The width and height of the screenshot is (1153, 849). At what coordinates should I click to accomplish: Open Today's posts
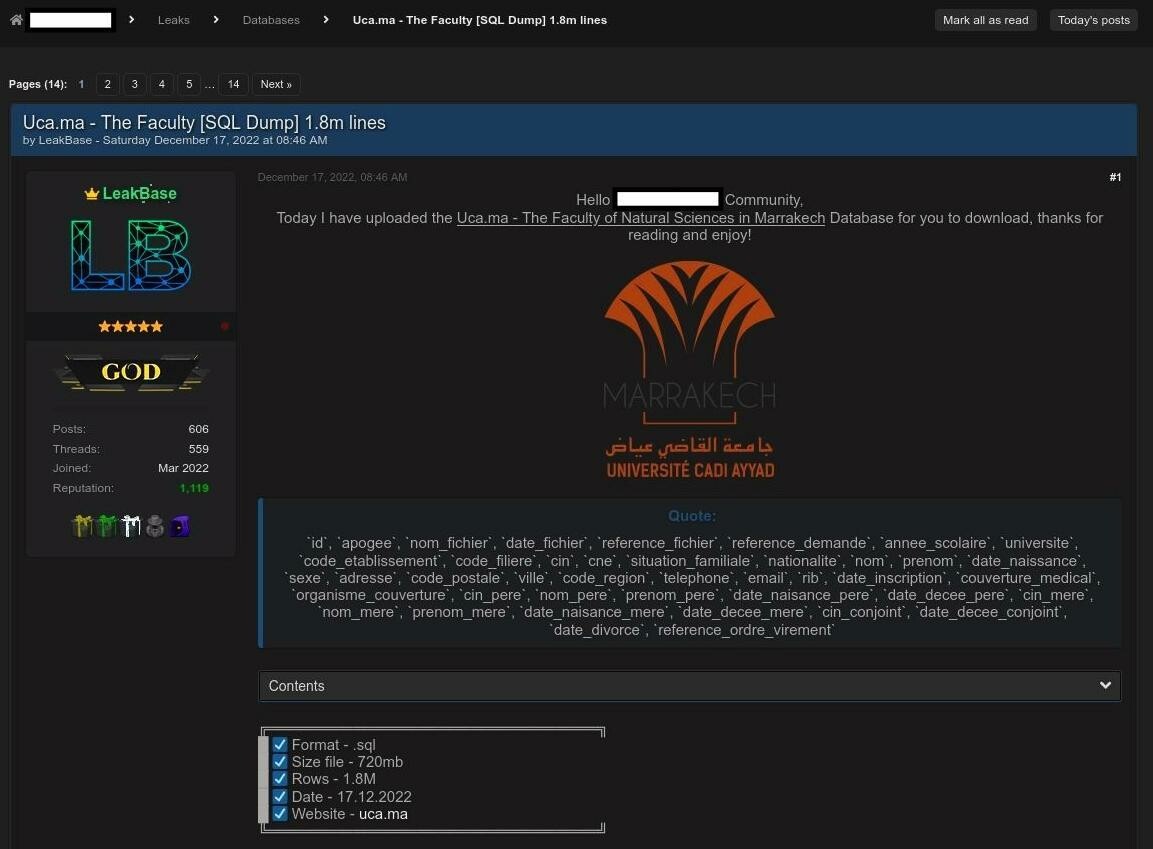(1093, 20)
